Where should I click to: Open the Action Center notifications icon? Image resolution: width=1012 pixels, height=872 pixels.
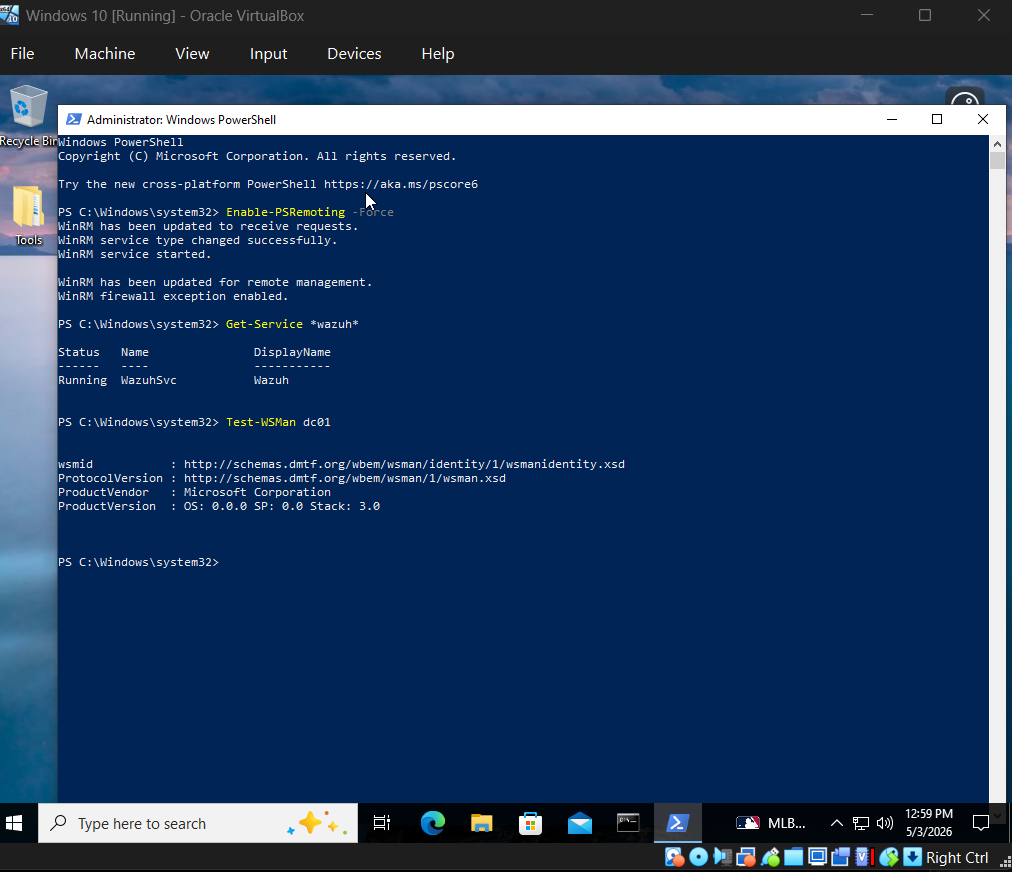981,823
